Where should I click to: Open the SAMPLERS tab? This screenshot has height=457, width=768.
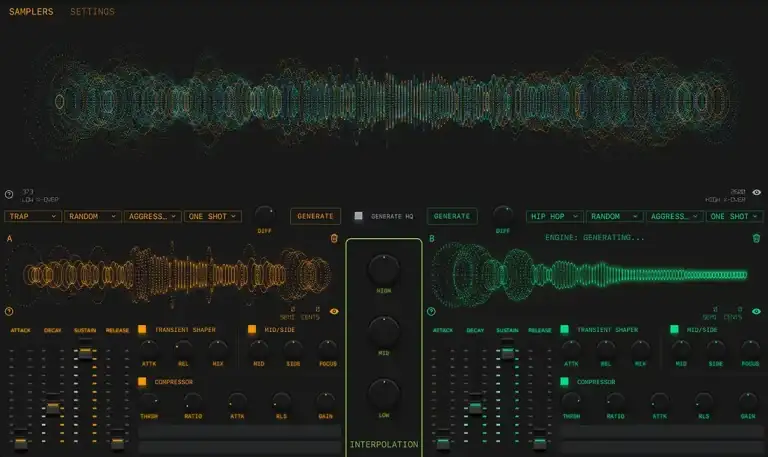[x=31, y=11]
